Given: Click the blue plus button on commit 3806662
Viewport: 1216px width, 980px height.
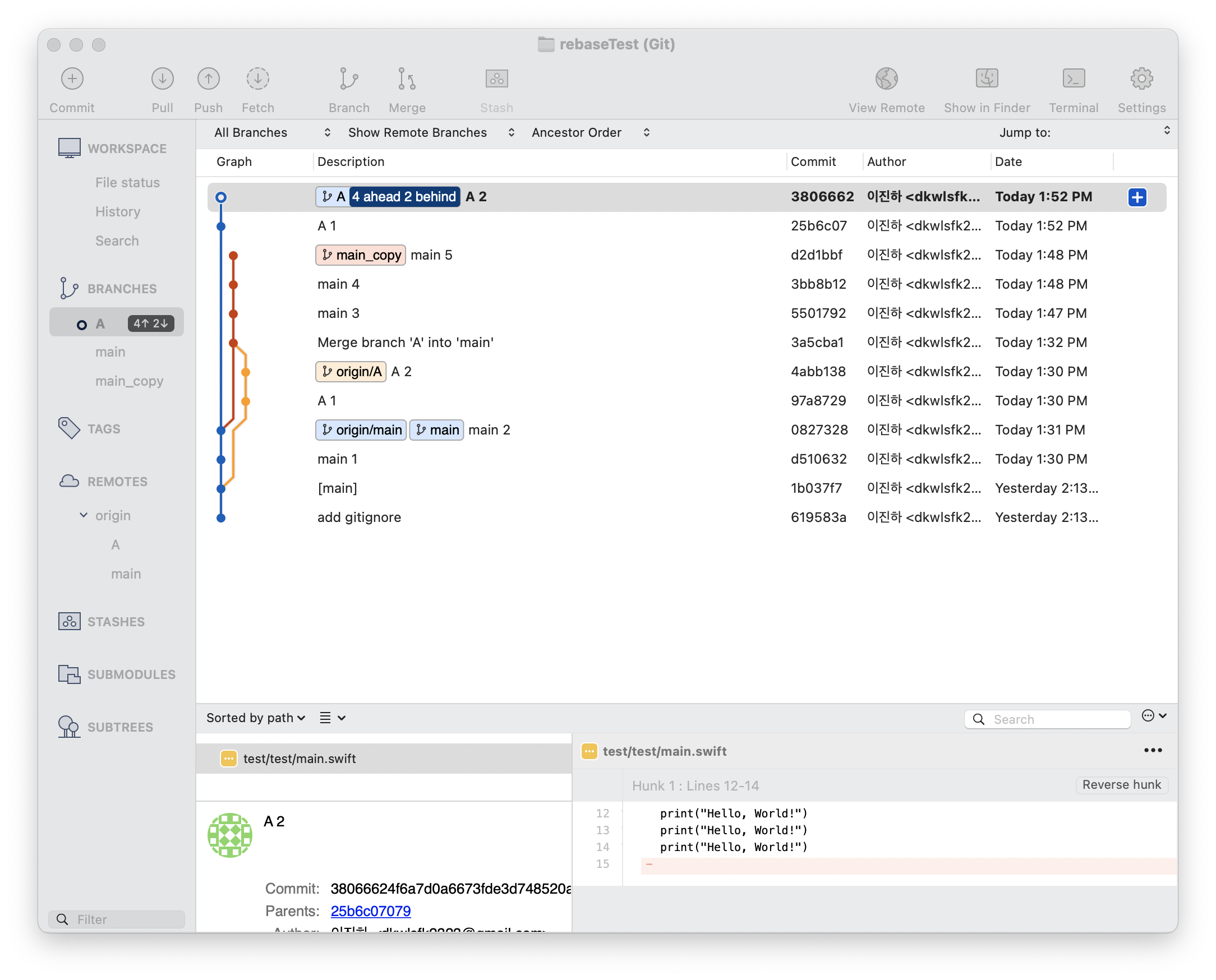Looking at the screenshot, I should (x=1137, y=197).
